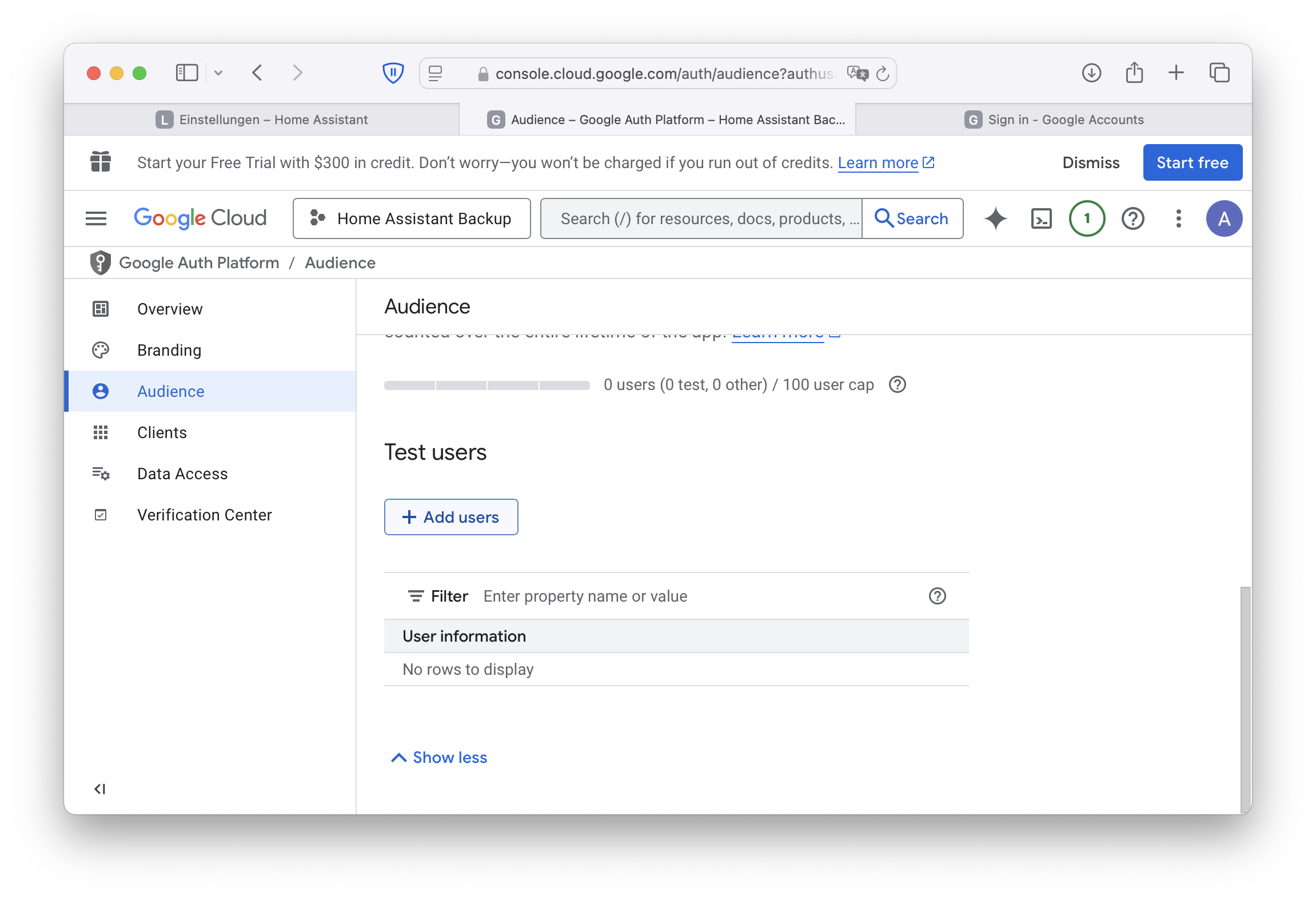Collapse section with Show less

coord(439,758)
